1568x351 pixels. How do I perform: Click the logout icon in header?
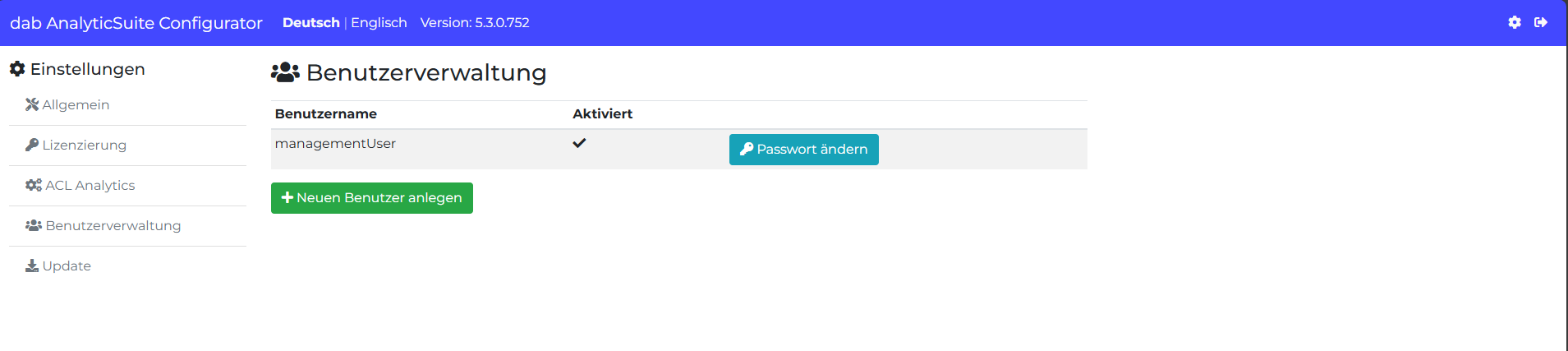pos(1541,23)
